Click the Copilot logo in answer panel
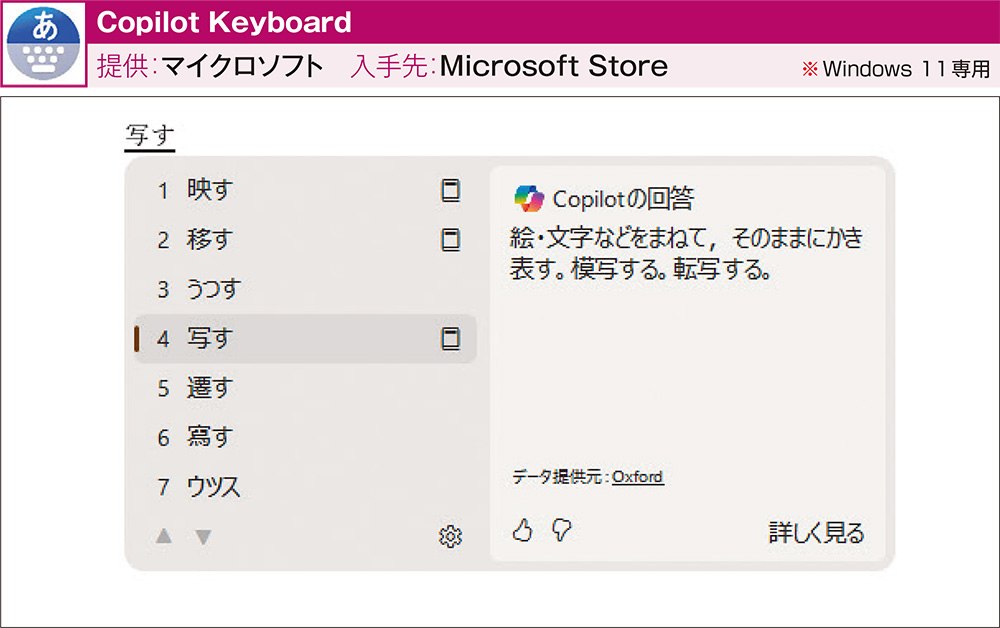Screen dimensions: 1000x628 click(529, 198)
